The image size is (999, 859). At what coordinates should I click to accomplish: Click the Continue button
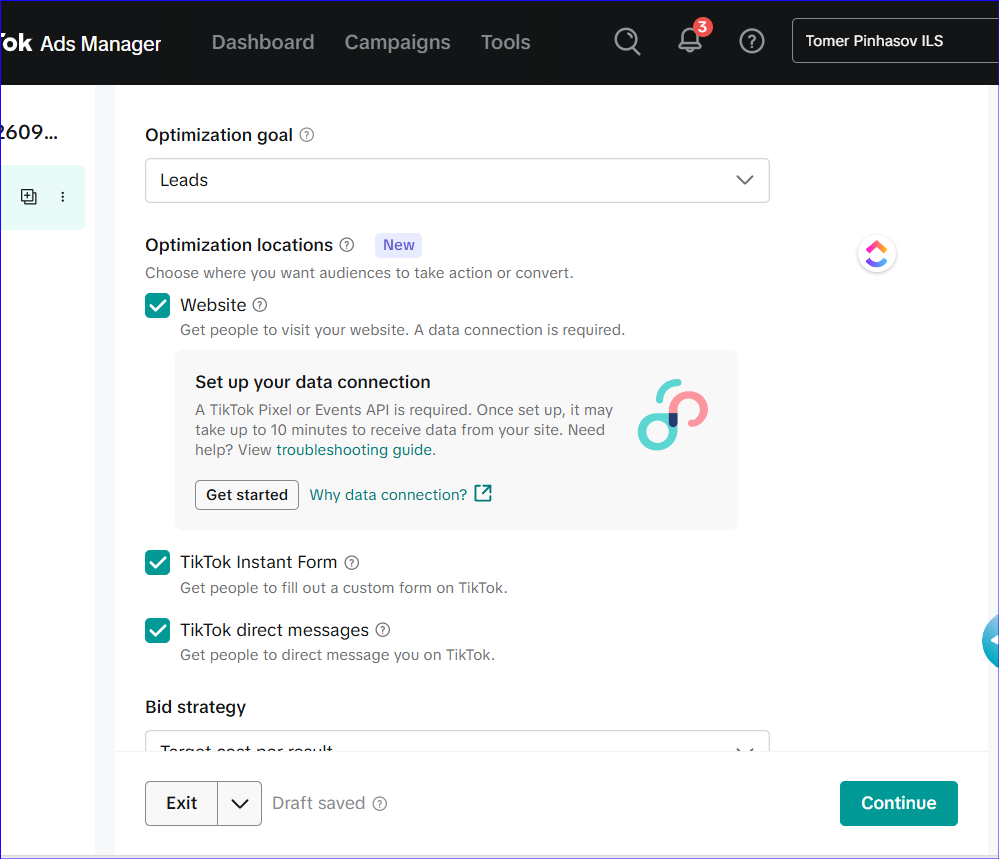click(x=898, y=803)
